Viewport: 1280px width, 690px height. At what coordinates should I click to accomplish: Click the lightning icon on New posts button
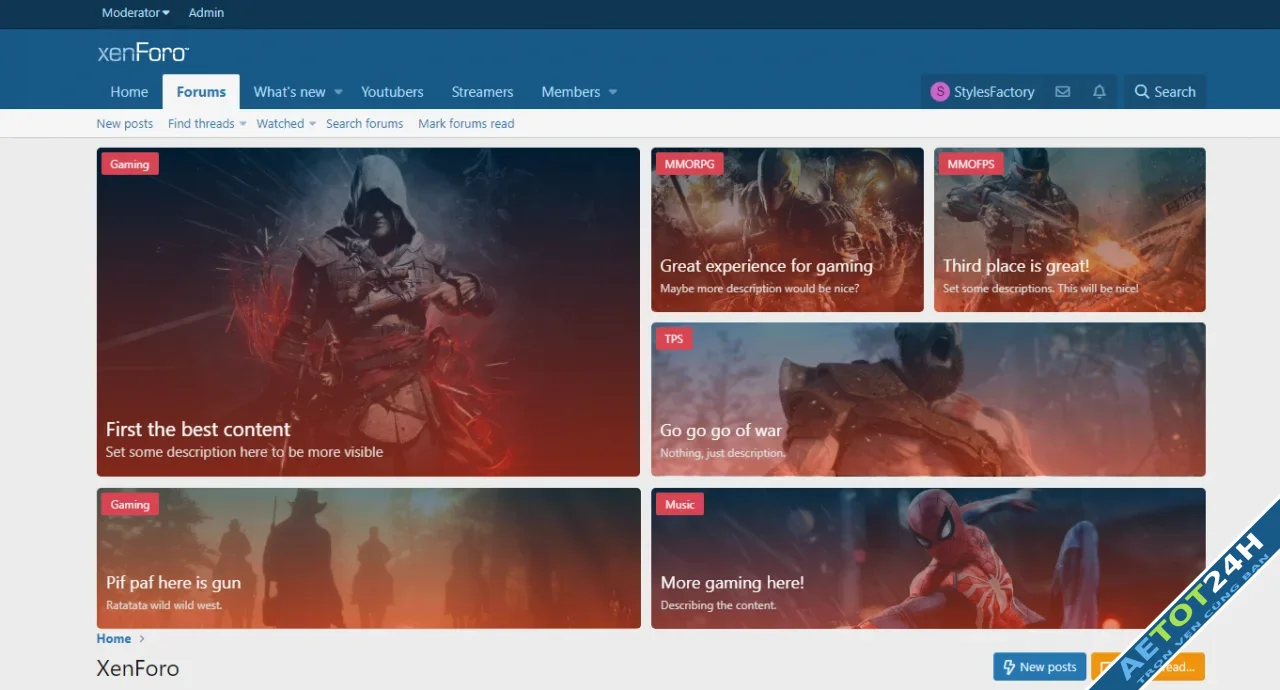pyautogui.click(x=1007, y=666)
